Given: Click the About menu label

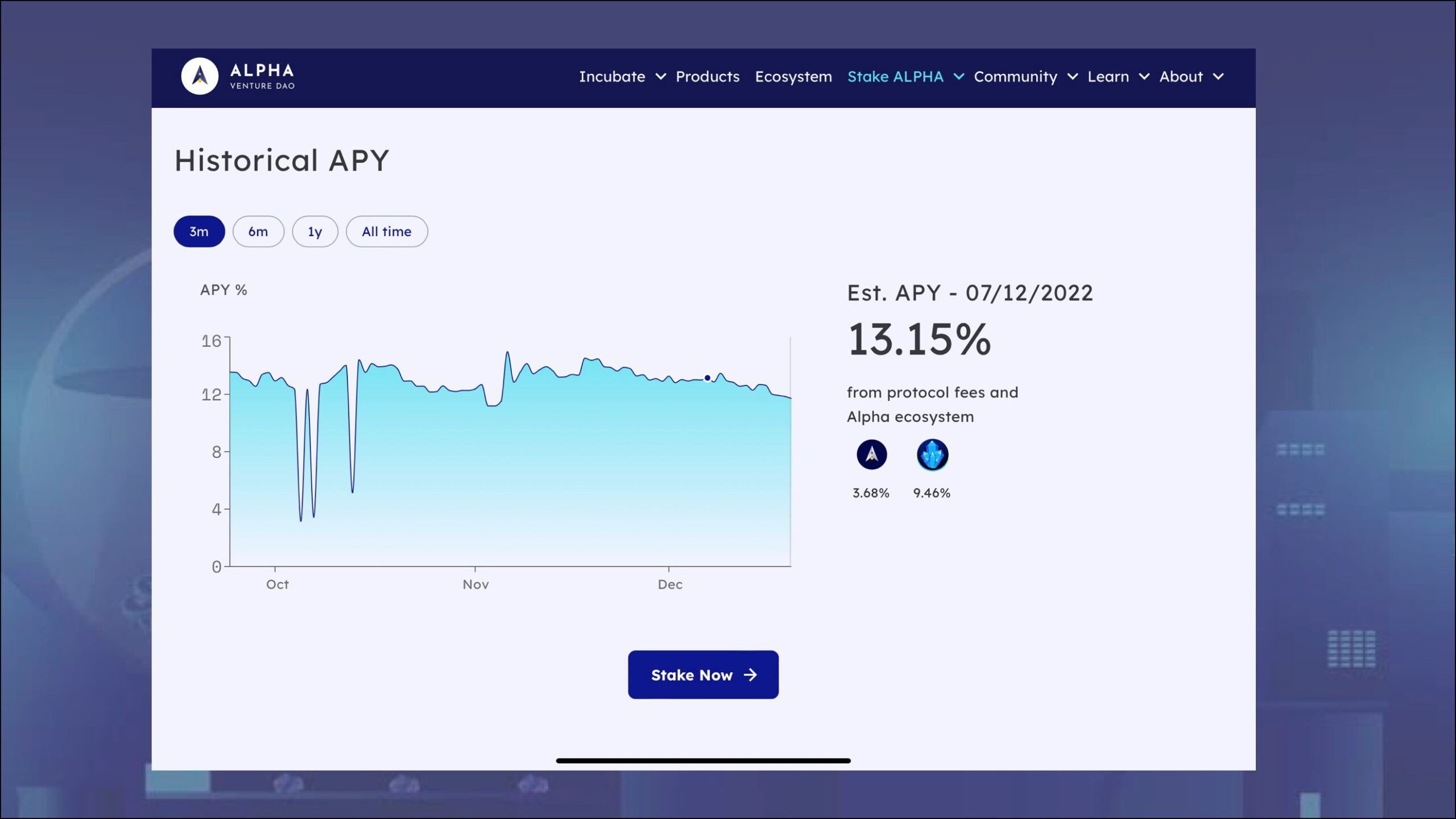Looking at the screenshot, I should pyautogui.click(x=1181, y=77).
